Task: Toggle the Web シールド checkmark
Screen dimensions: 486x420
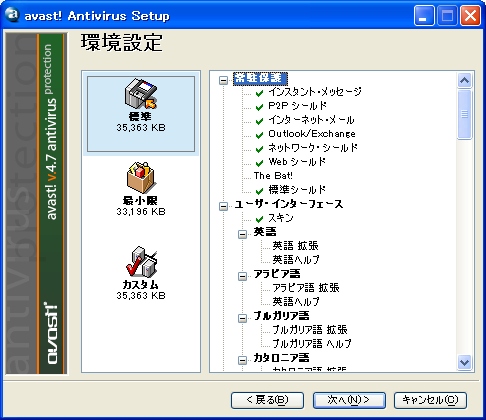Action: point(259,163)
